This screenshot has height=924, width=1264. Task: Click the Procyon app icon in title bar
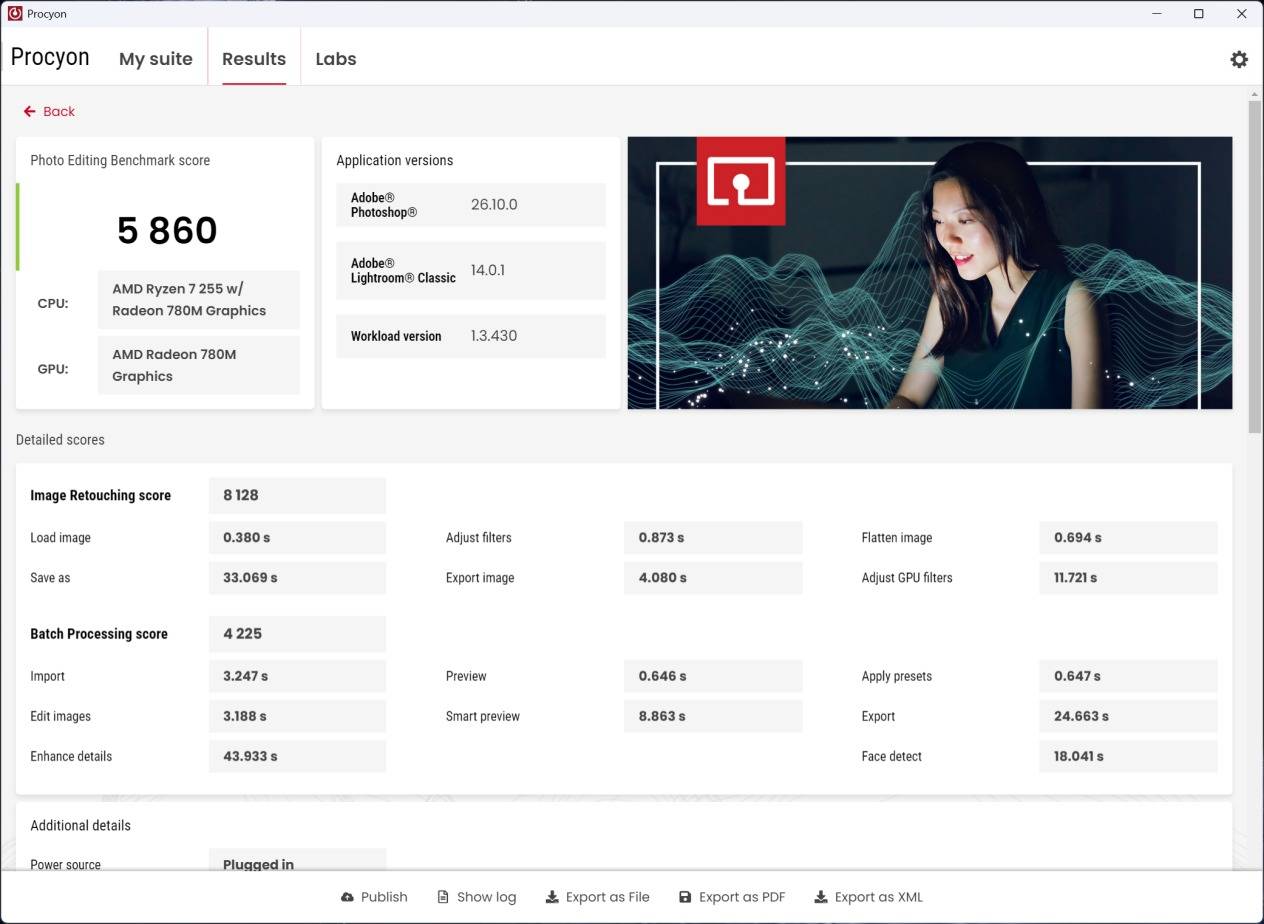pos(15,14)
